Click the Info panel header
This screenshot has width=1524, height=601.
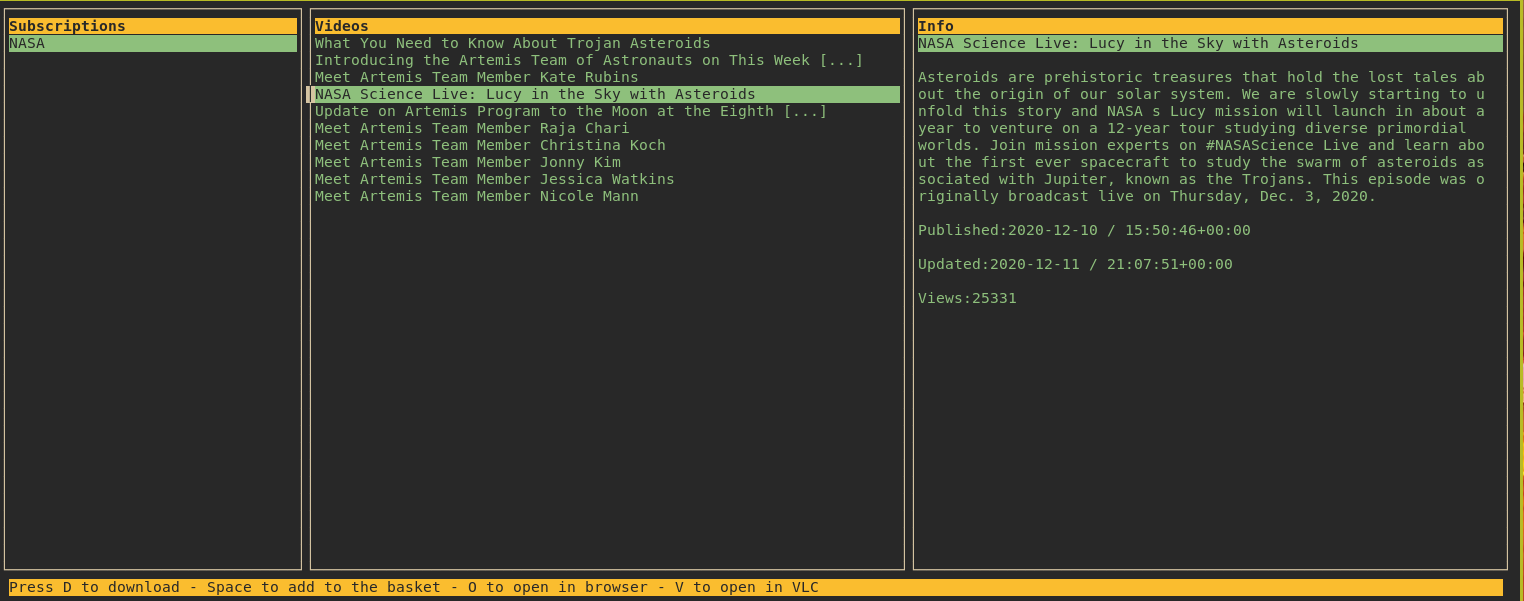tap(1210, 27)
